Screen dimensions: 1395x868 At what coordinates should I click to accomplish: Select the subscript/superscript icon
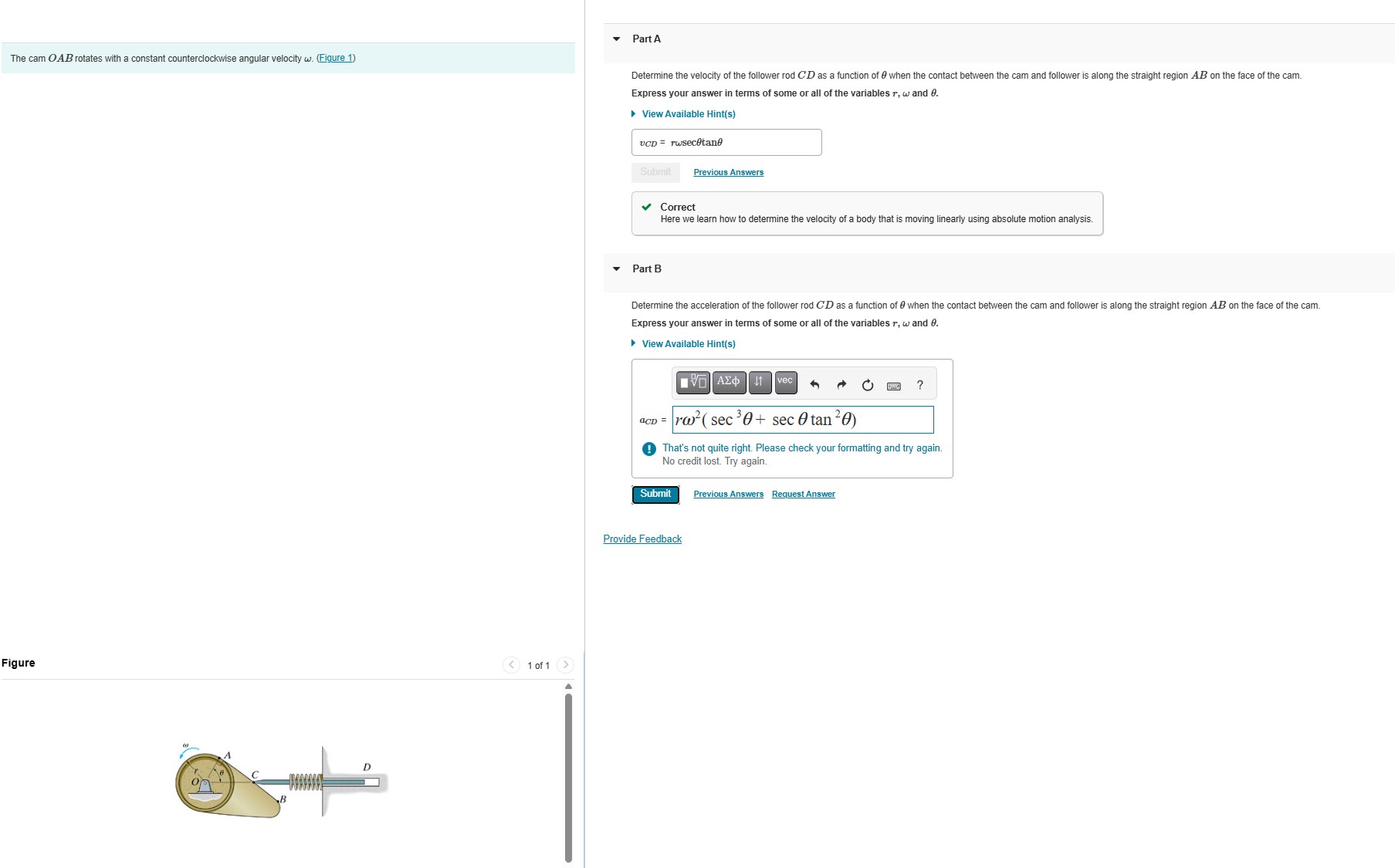pos(759,383)
